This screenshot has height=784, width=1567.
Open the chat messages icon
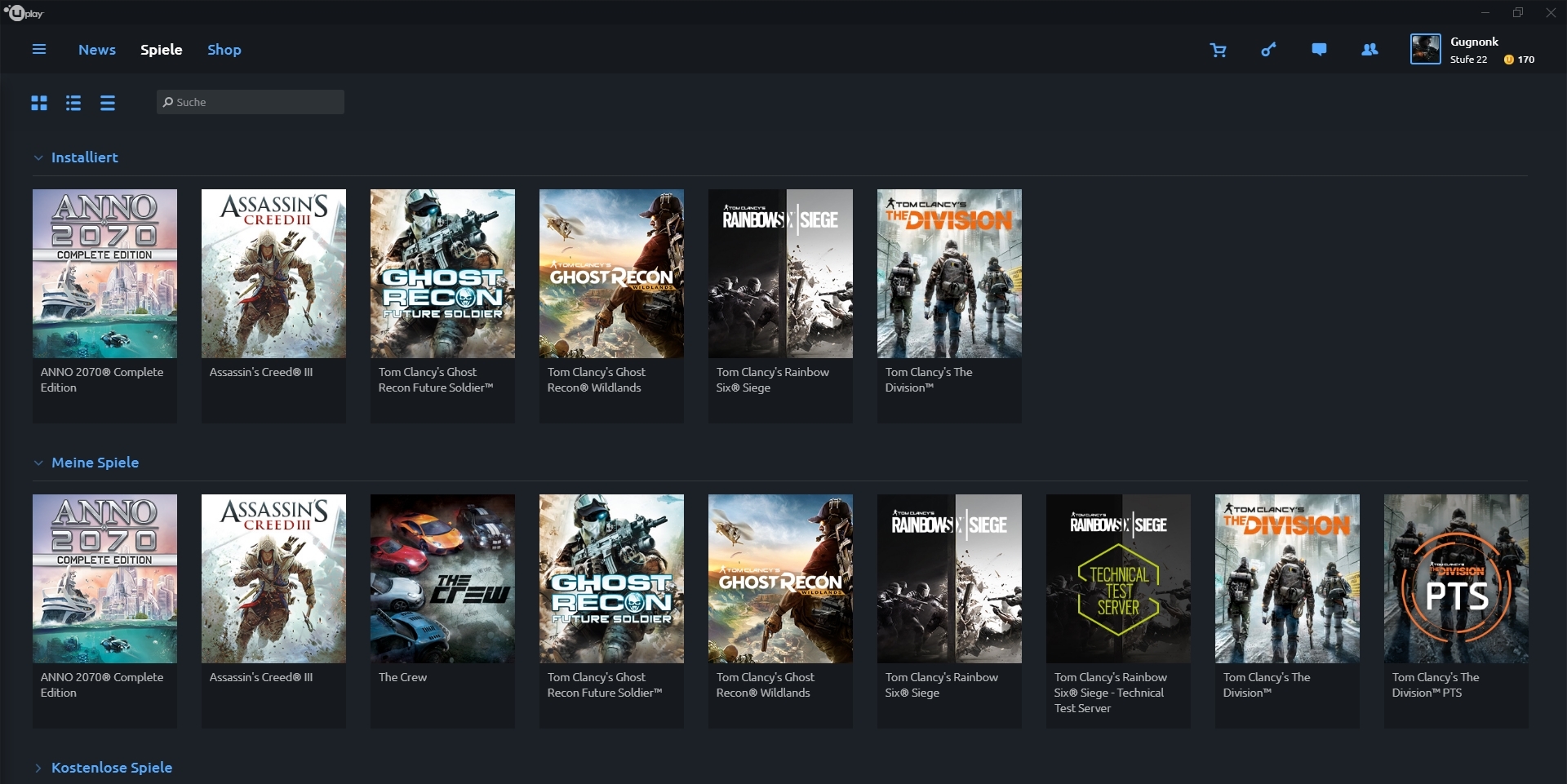[1319, 50]
